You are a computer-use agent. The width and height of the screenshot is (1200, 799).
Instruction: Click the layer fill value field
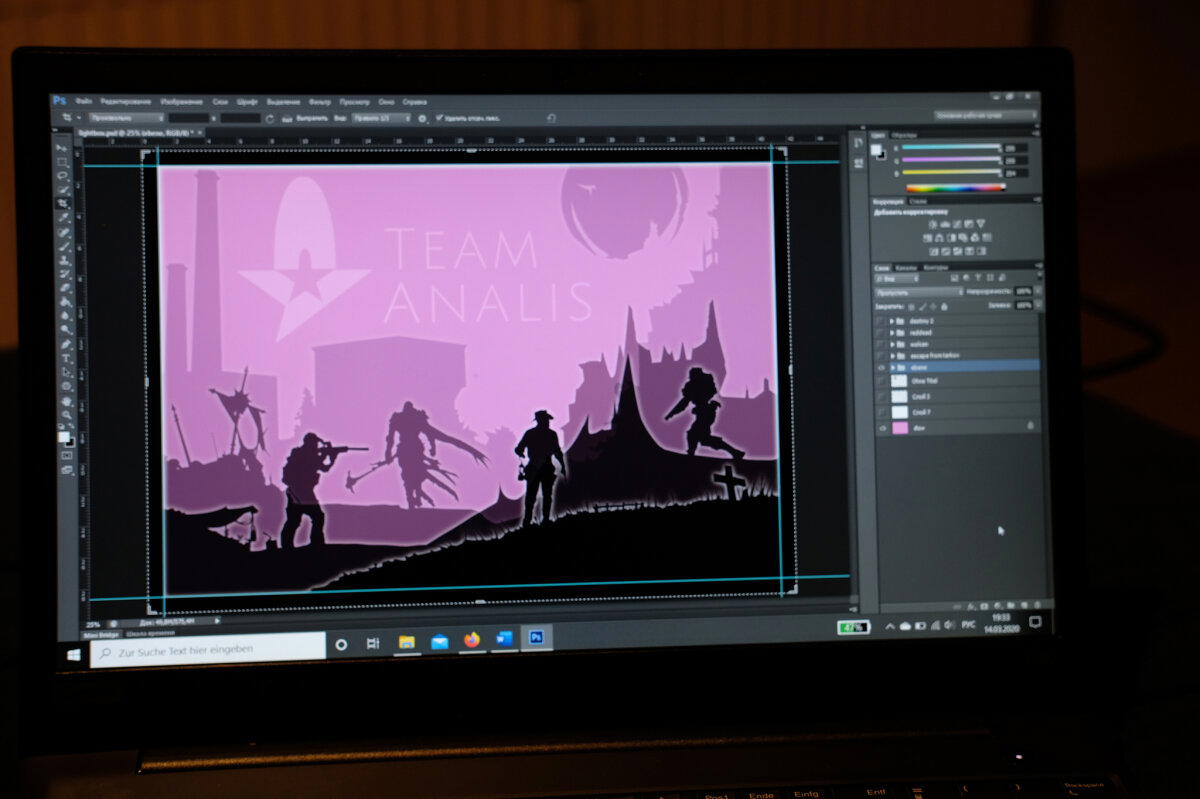pos(1023,305)
